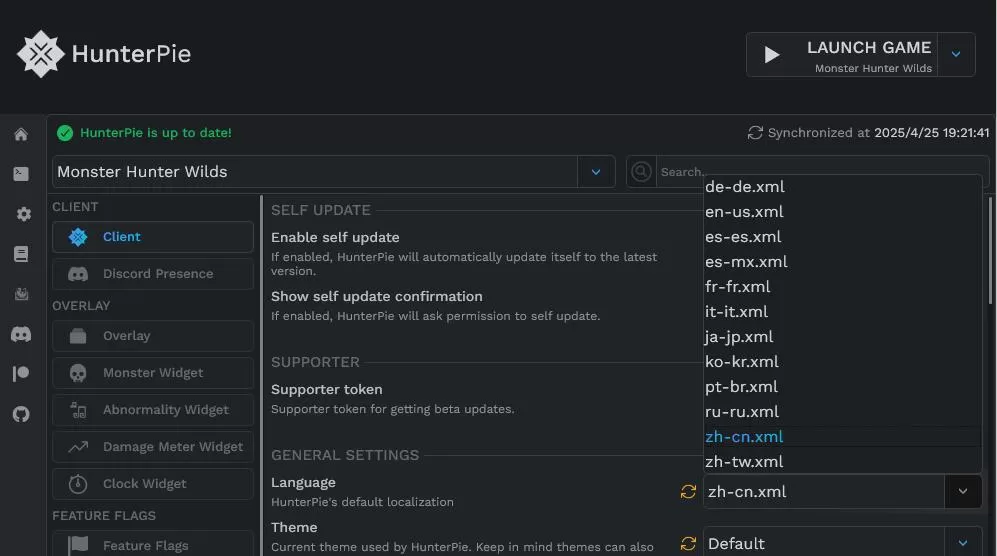This screenshot has height=556, width=997.
Task: Choose ja-jp.xml in the language list
Action: pyautogui.click(x=739, y=337)
